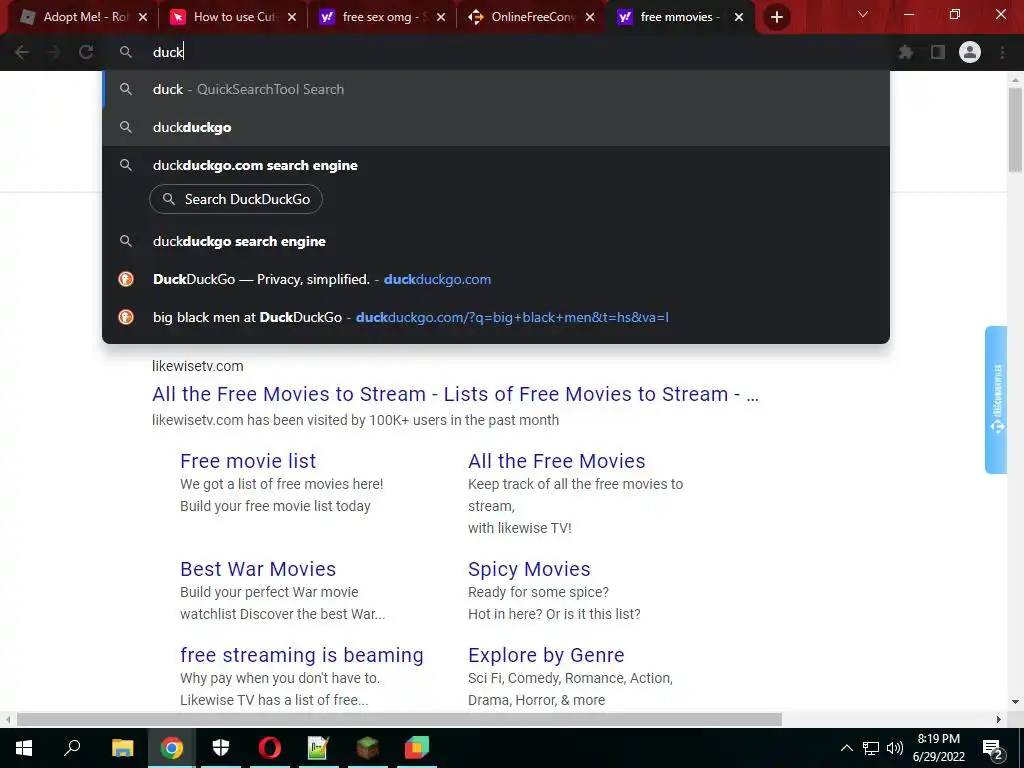Click the address bar containing duck

[x=496, y=52]
